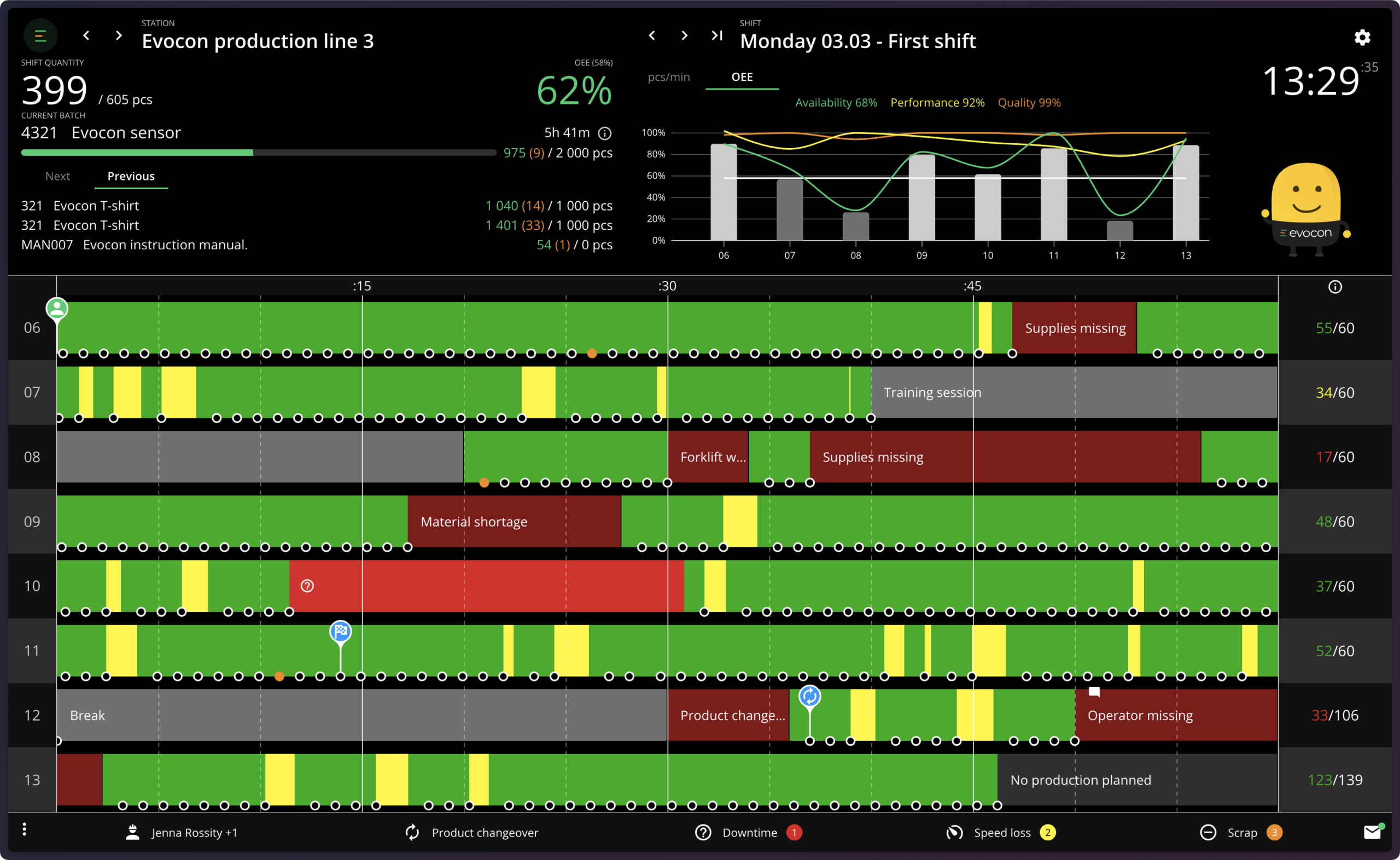Click station title Evocon production line 3
1400x860 pixels.
tap(258, 41)
